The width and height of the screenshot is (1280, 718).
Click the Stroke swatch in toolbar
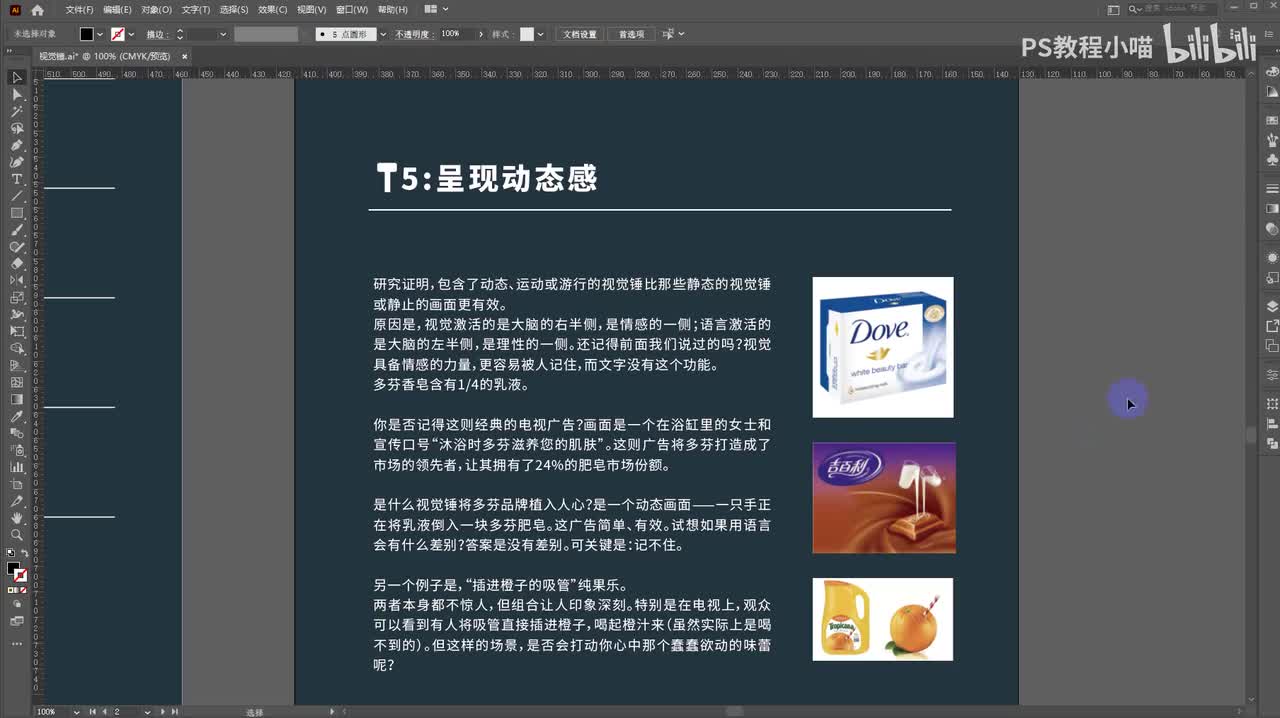point(21,576)
